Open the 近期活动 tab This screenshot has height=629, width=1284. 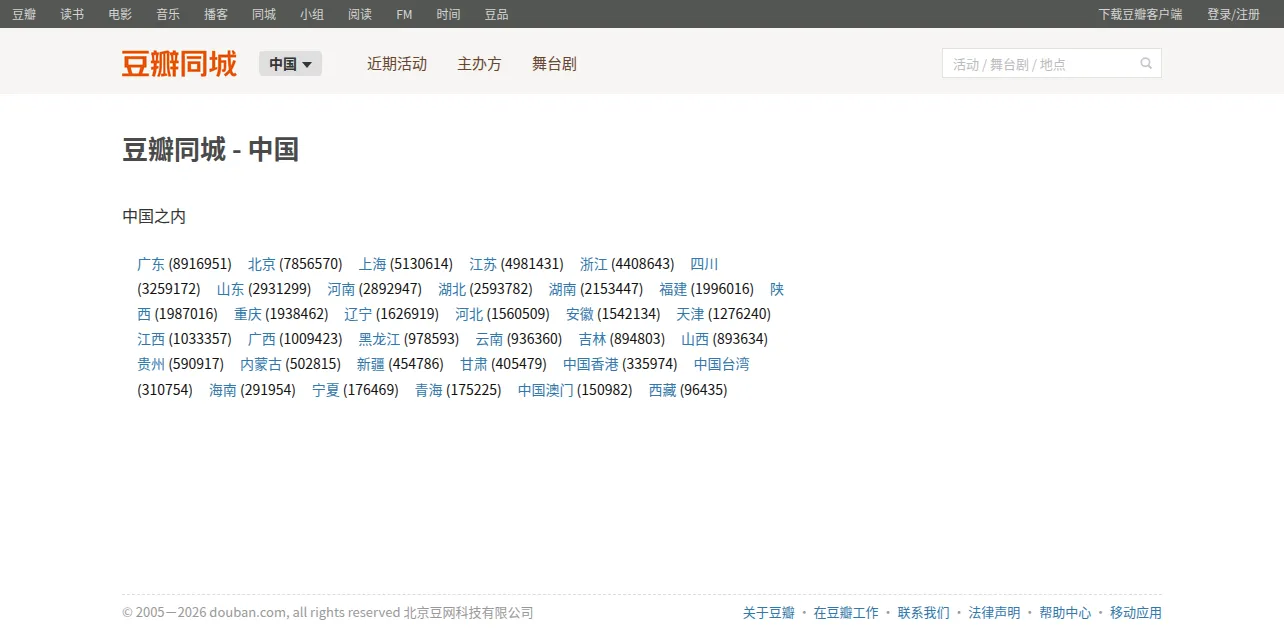click(x=397, y=64)
